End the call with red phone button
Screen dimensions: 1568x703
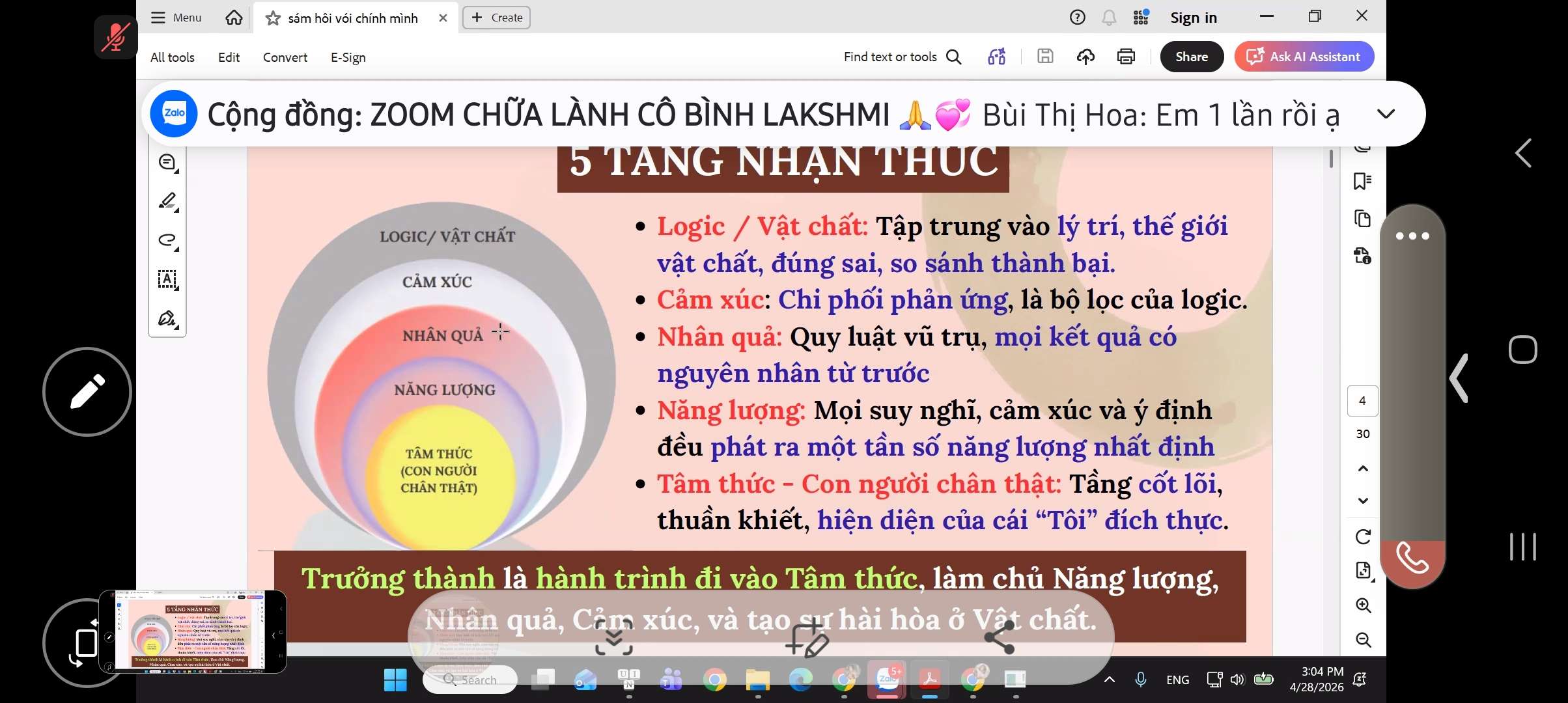pyautogui.click(x=1412, y=558)
